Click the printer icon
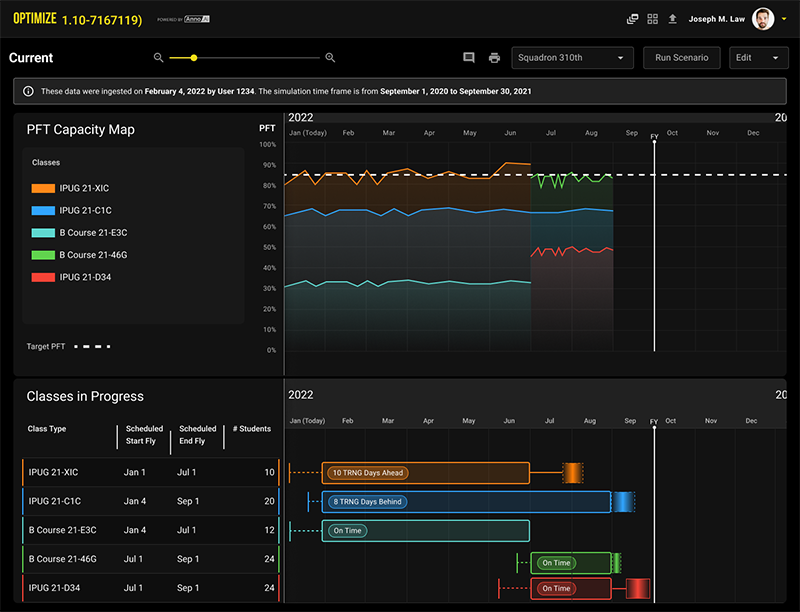The image size is (800, 612). pyautogui.click(x=494, y=58)
